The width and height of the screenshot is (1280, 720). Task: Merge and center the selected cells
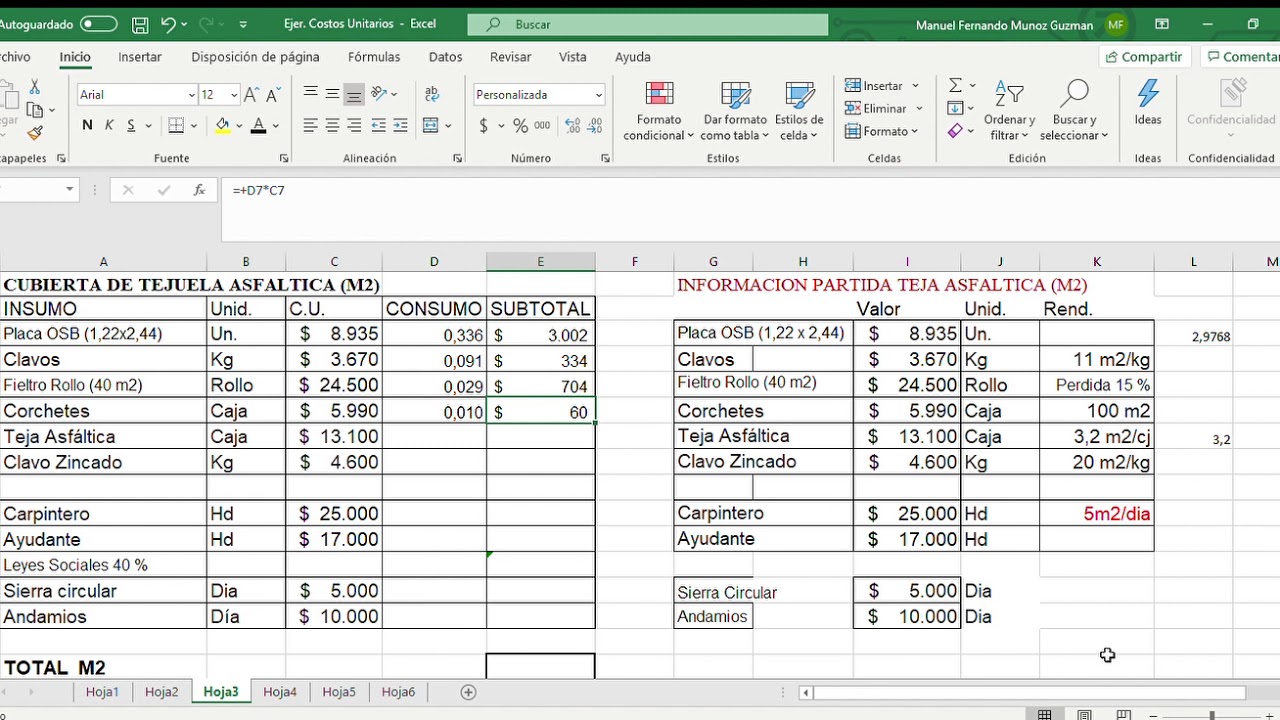pyautogui.click(x=431, y=125)
